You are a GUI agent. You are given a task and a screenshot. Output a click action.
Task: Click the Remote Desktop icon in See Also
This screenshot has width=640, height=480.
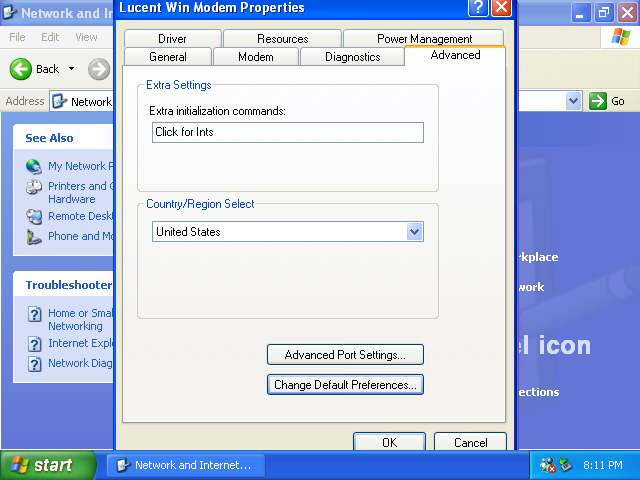(x=34, y=216)
